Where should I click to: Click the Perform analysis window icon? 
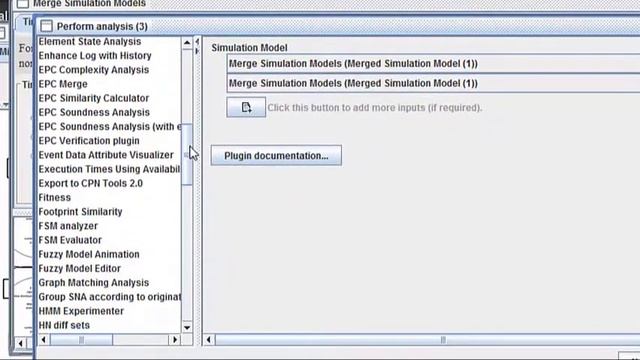coord(47,26)
